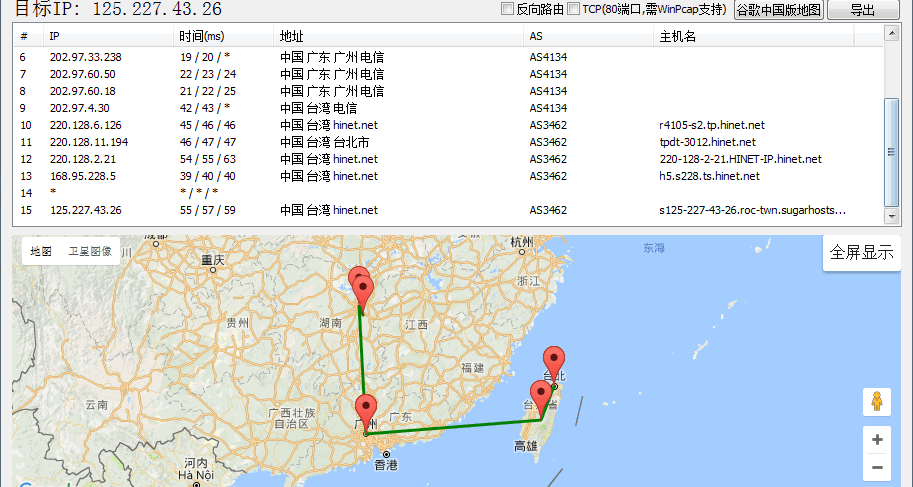Select the target row 125.227.43.26
Viewport: 913px width, 487px height.
tap(448, 210)
